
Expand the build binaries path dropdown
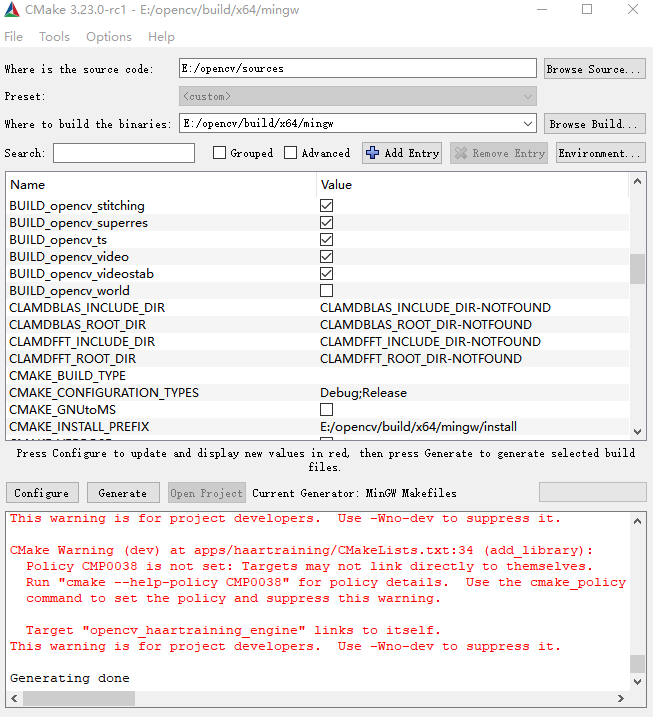pyautogui.click(x=528, y=123)
